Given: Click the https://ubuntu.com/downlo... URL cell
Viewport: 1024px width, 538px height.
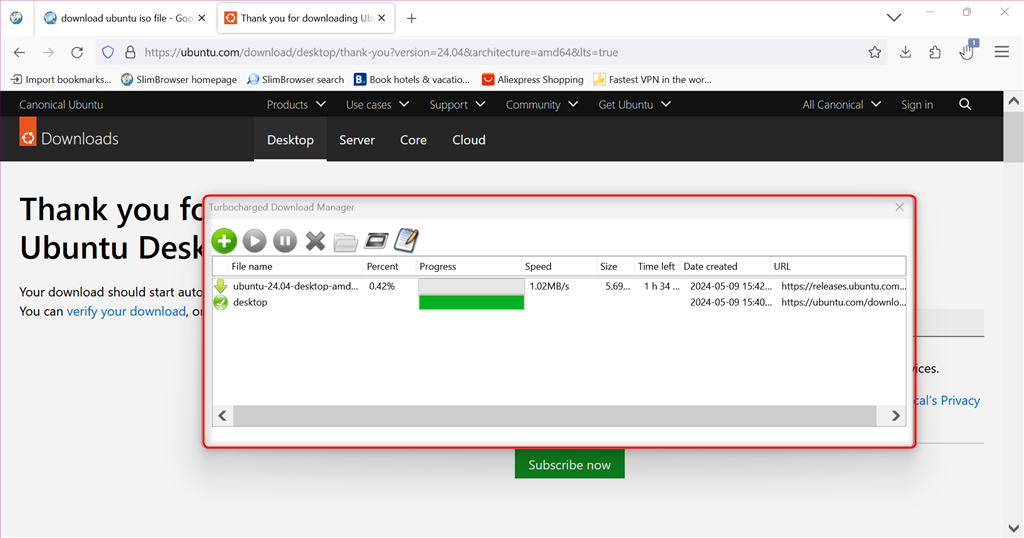Looking at the screenshot, I should click(843, 302).
